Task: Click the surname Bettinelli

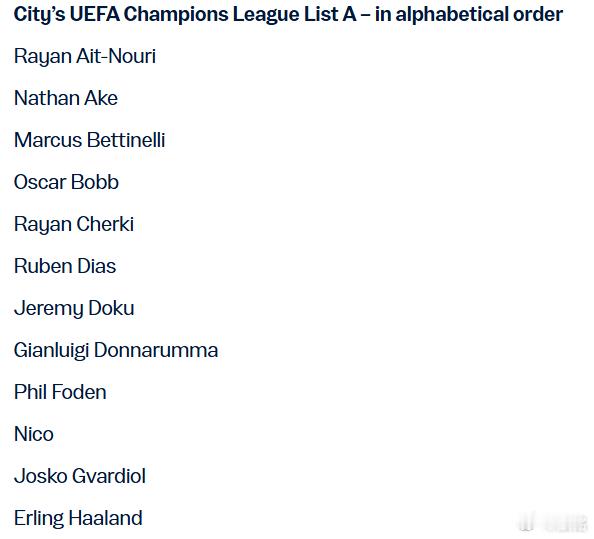Action: (x=127, y=140)
